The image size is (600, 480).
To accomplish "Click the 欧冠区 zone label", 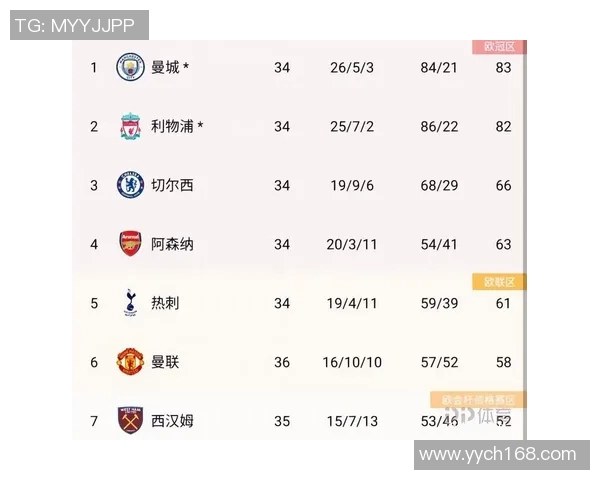I will tap(499, 47).
